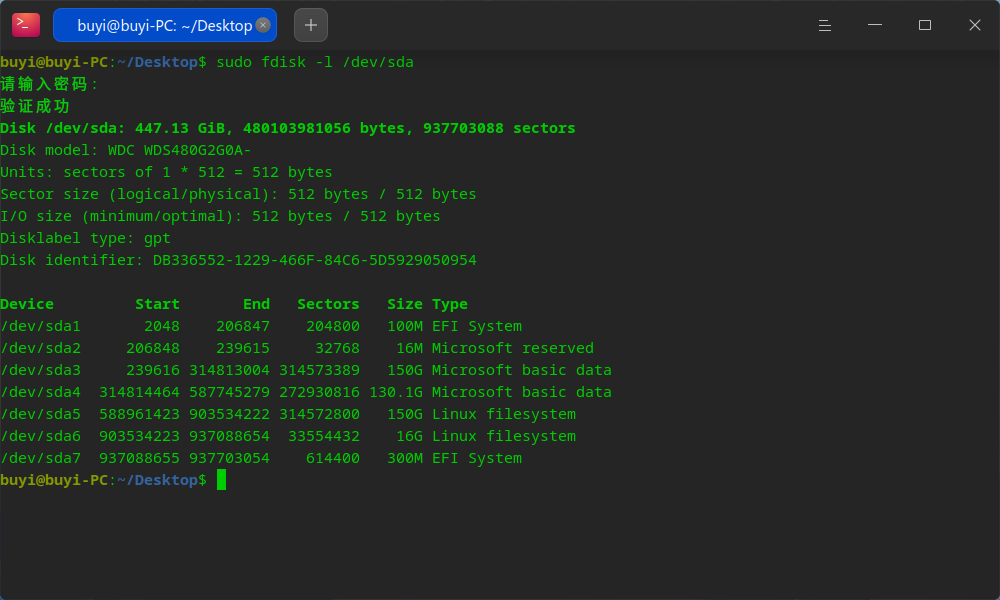Click the sudo fdisk -l /dev/sda command

click(x=315, y=62)
